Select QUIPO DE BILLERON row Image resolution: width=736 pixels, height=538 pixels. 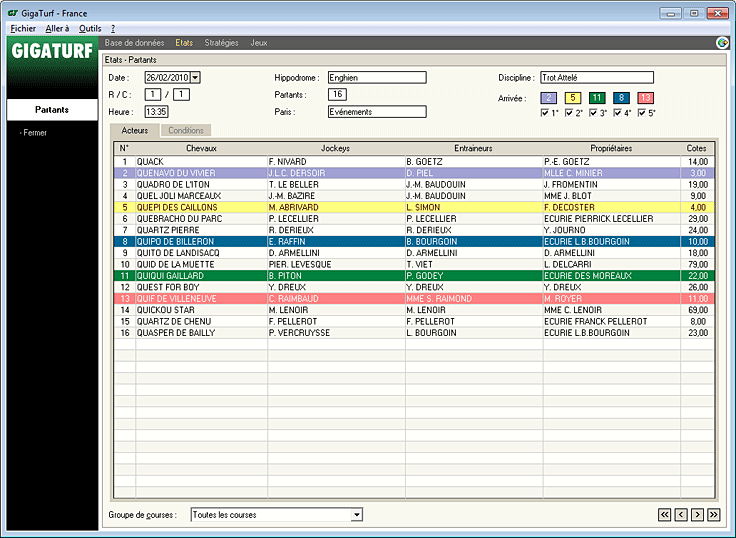(x=414, y=241)
